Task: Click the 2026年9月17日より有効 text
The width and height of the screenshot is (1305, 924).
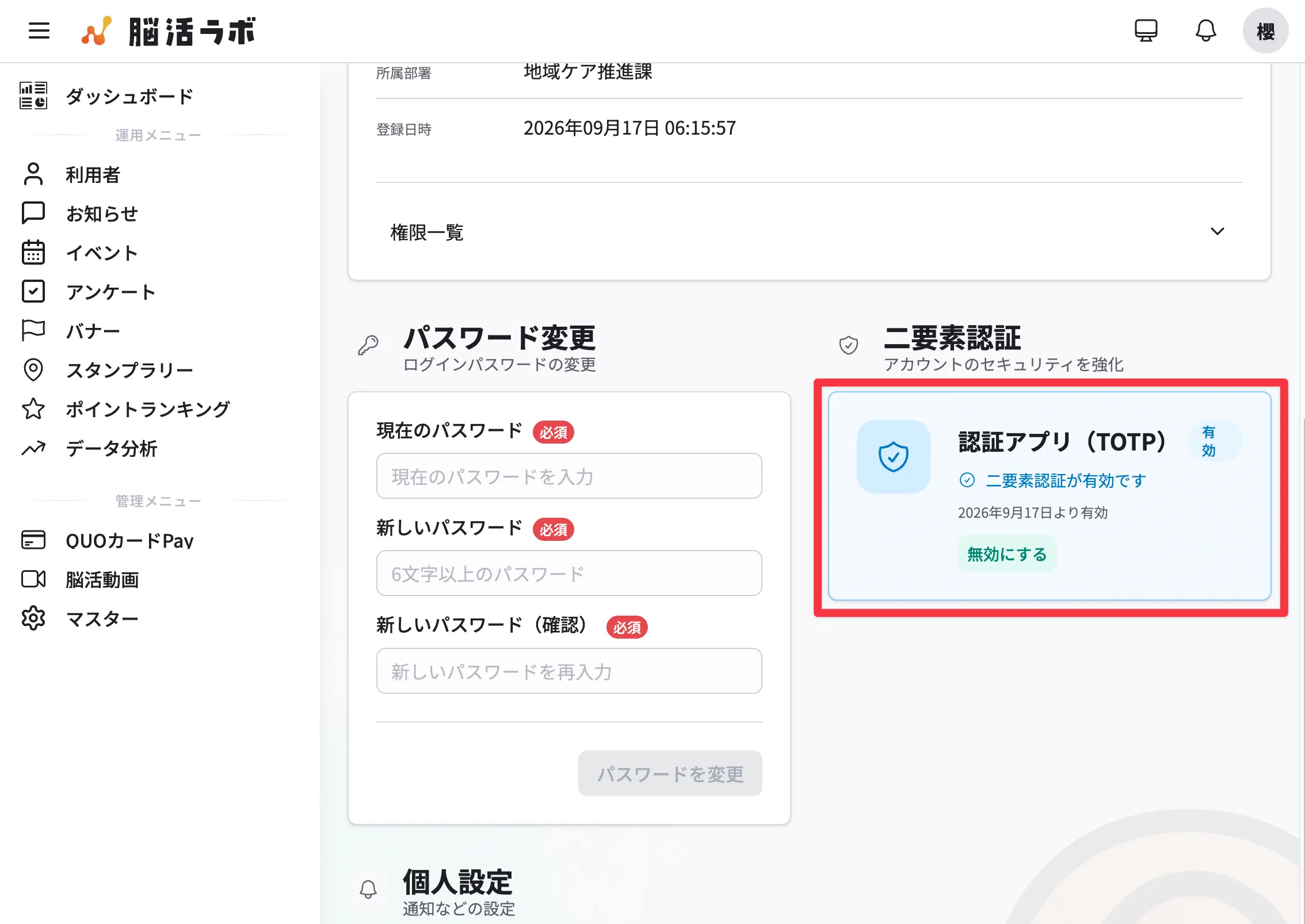Action: pyautogui.click(x=1033, y=512)
